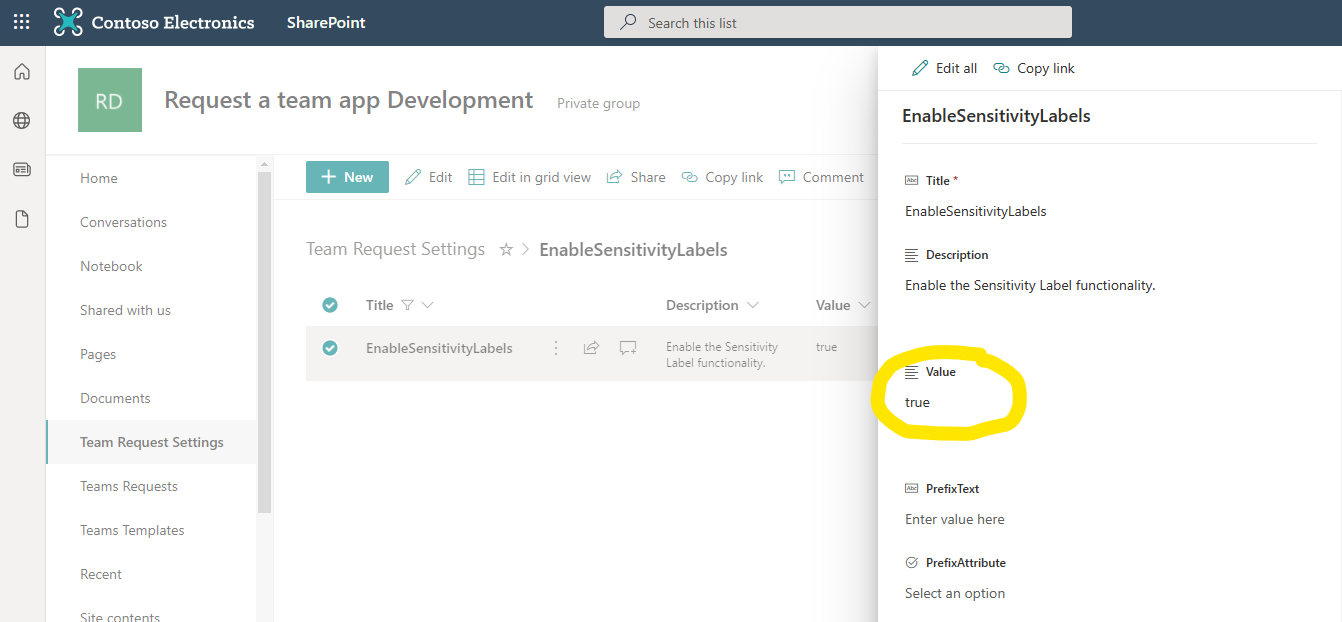Open the EnableSensitivityLabels list item
This screenshot has width=1342, height=622.
[439, 348]
